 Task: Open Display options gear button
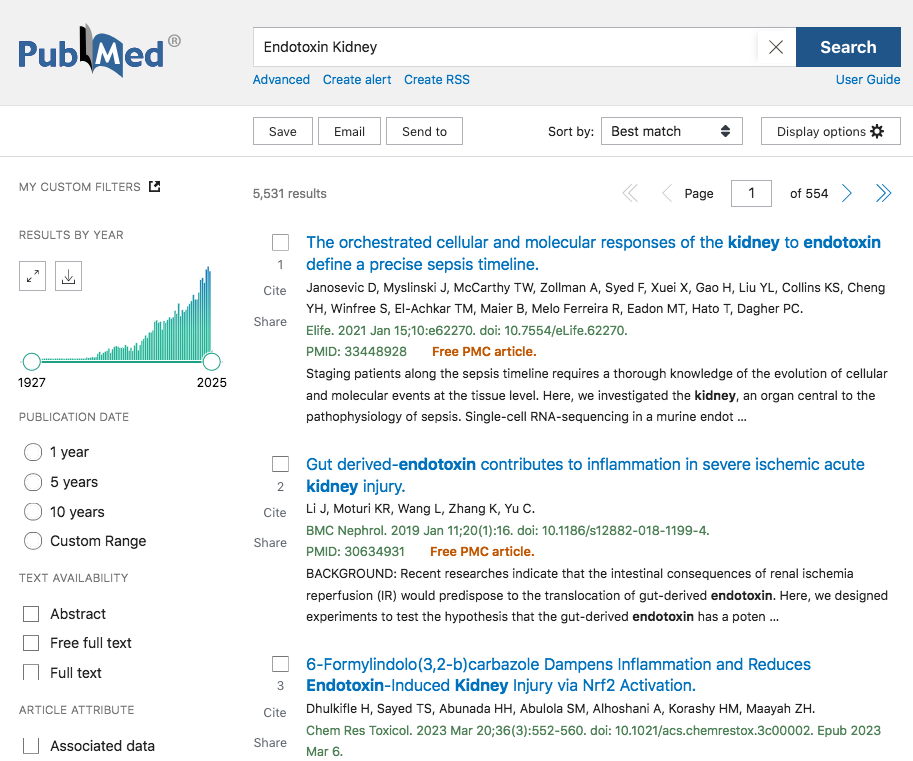click(830, 132)
